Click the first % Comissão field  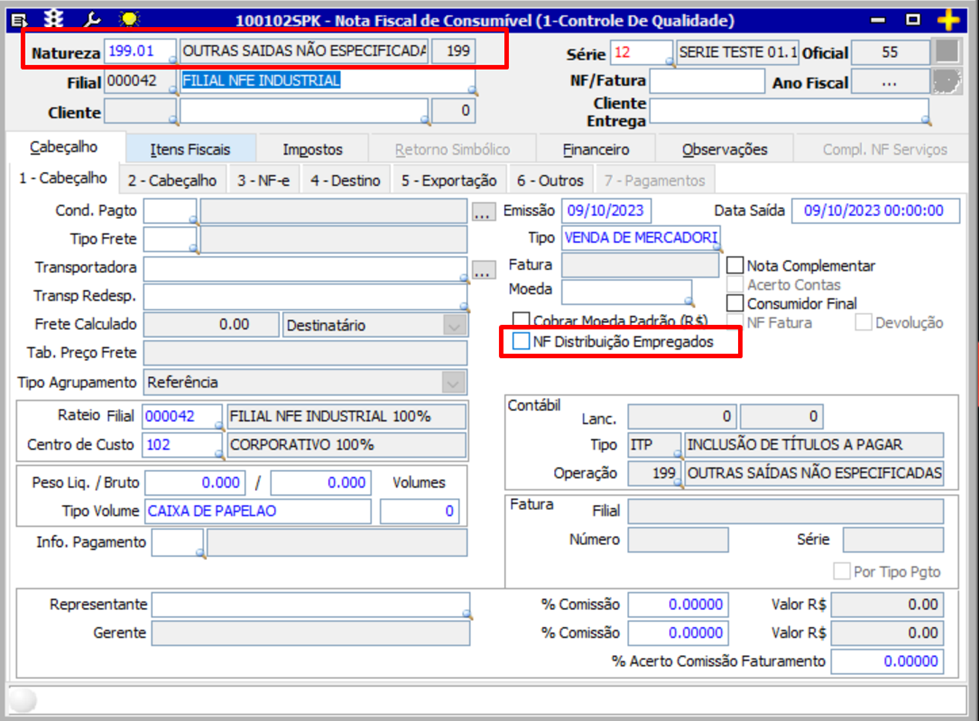click(678, 604)
